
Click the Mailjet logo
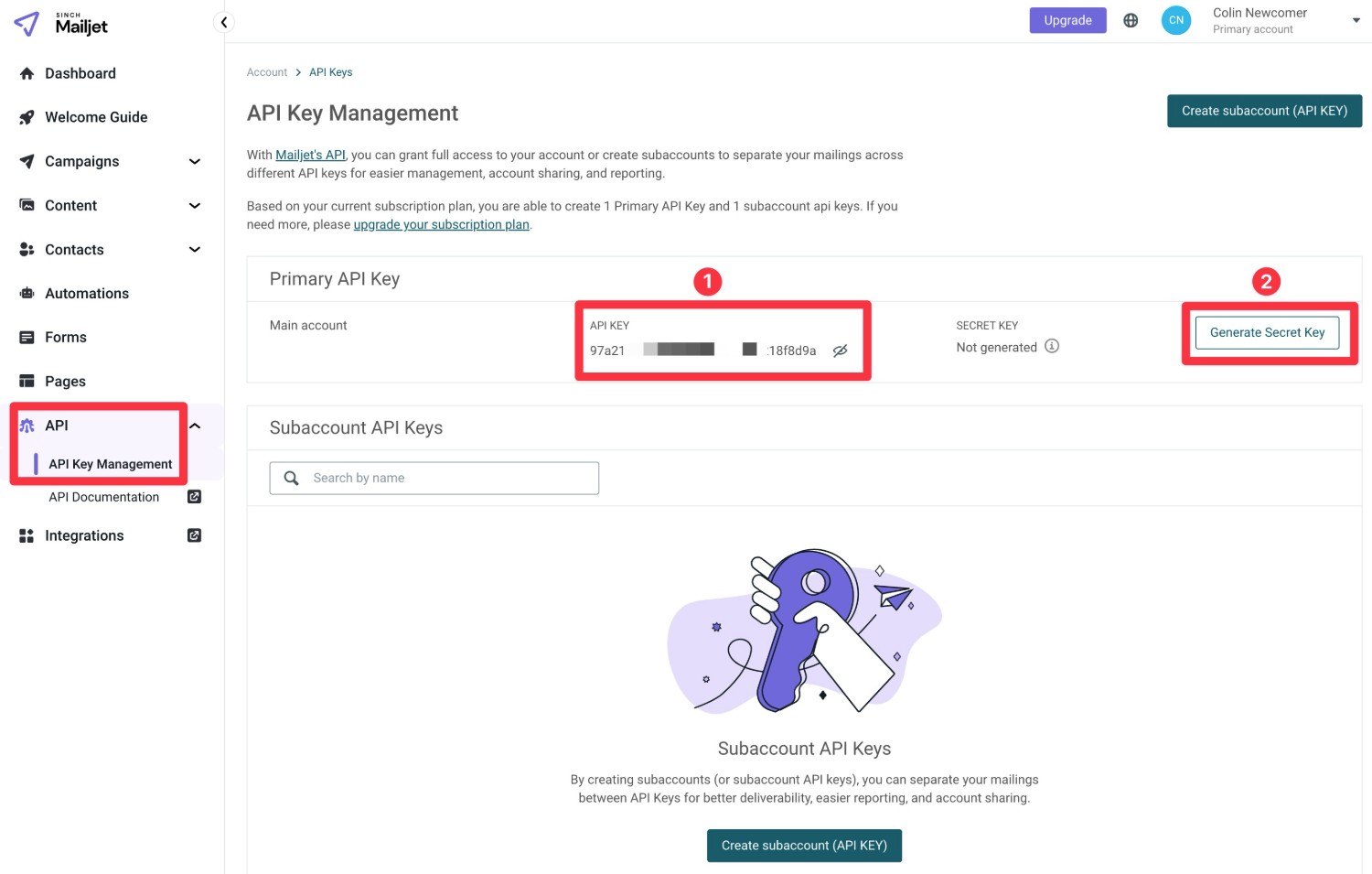coord(61,24)
